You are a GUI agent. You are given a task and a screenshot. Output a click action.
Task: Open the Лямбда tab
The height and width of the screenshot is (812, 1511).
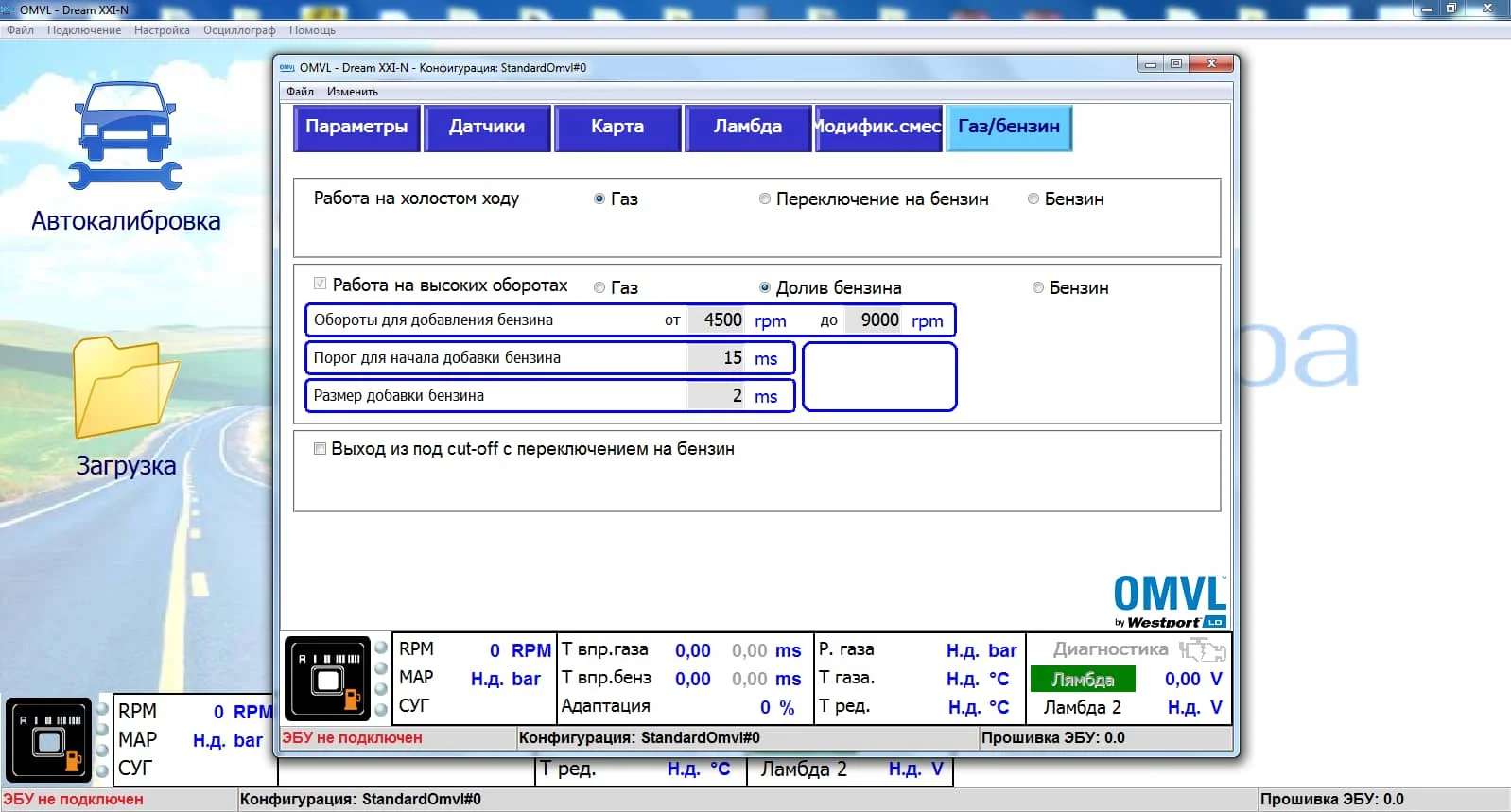pyautogui.click(x=748, y=128)
